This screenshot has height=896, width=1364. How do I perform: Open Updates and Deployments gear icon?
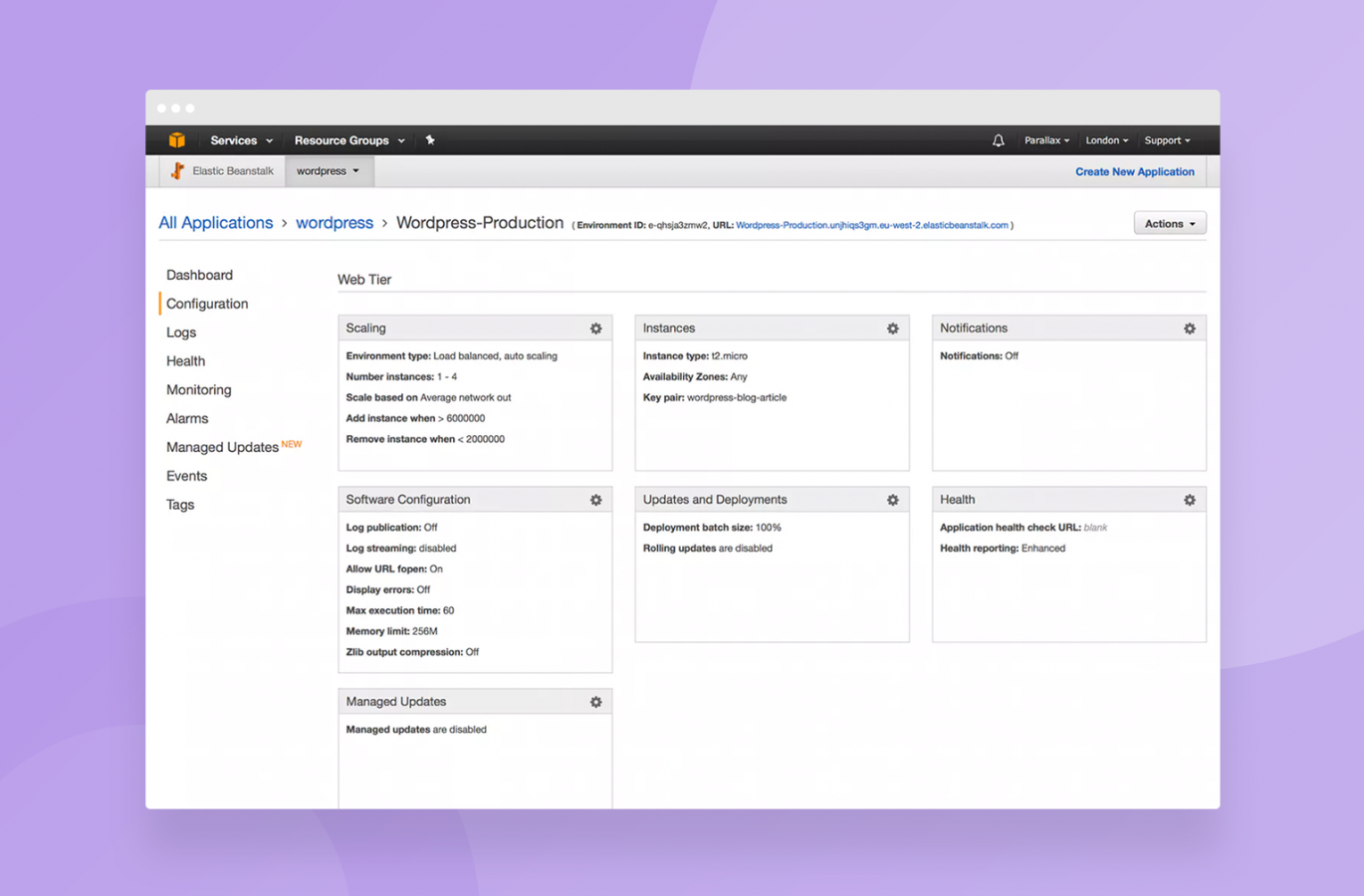tap(892, 500)
